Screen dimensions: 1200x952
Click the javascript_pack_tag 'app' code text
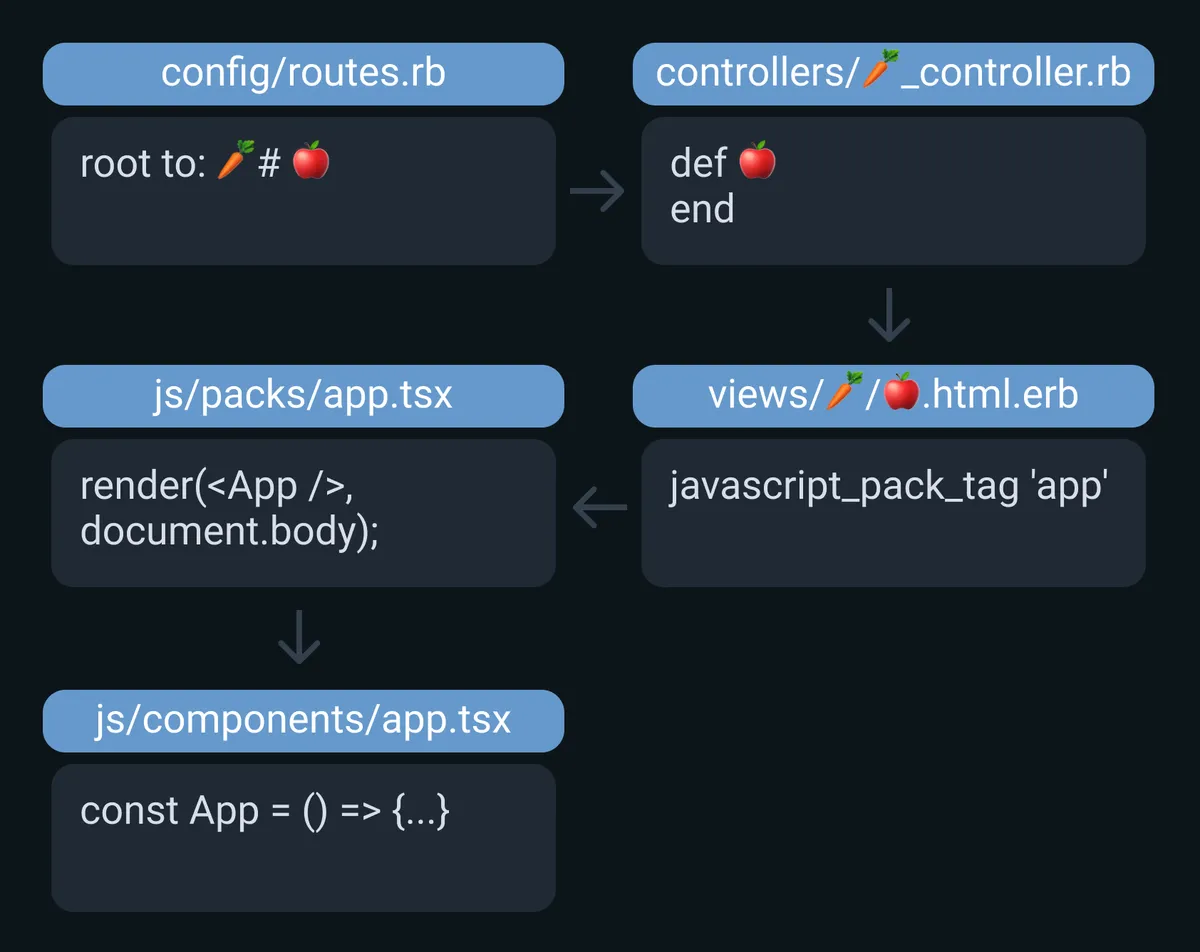pyautogui.click(x=889, y=487)
